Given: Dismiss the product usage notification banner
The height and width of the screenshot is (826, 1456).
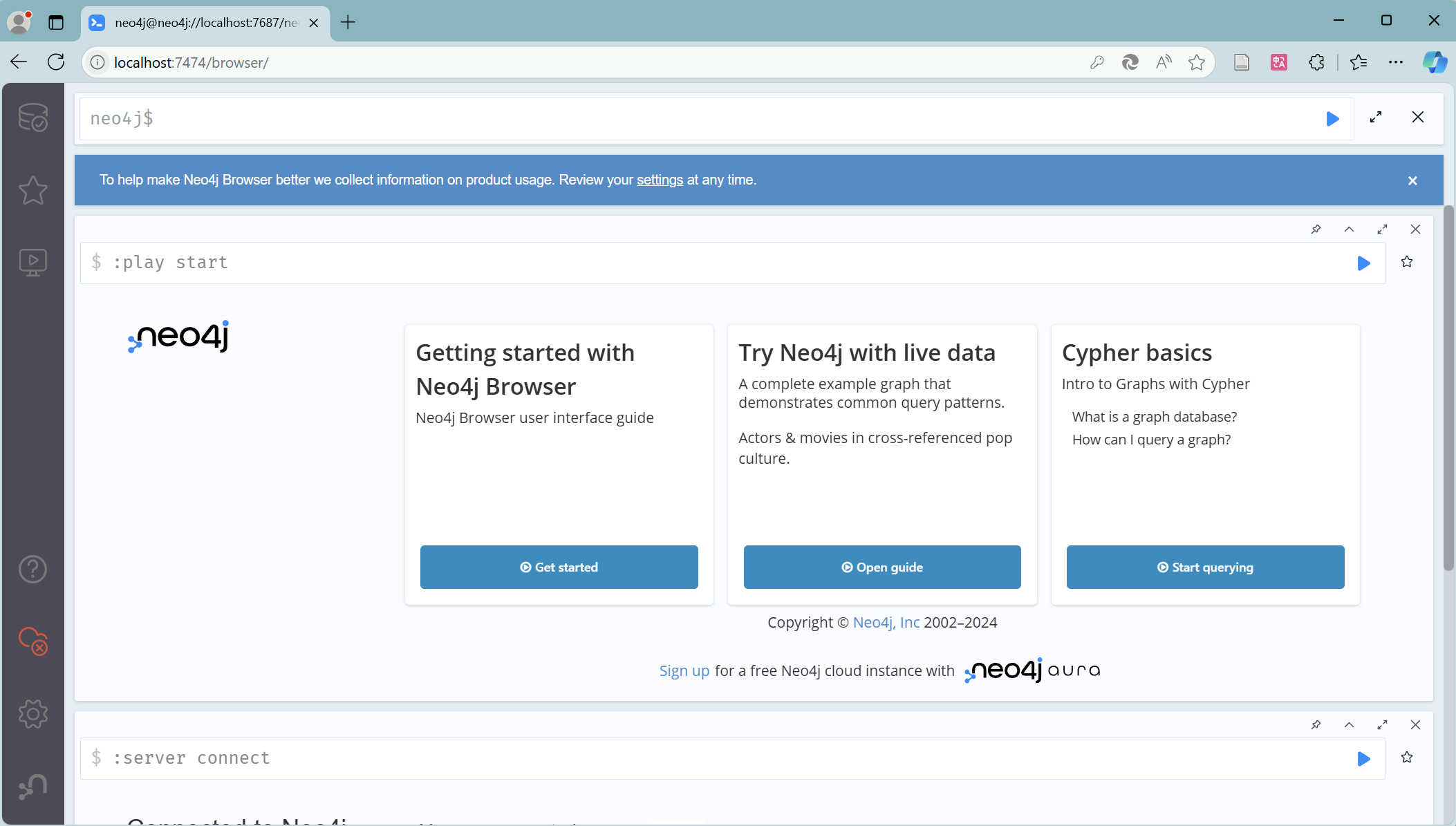Looking at the screenshot, I should [1412, 180].
